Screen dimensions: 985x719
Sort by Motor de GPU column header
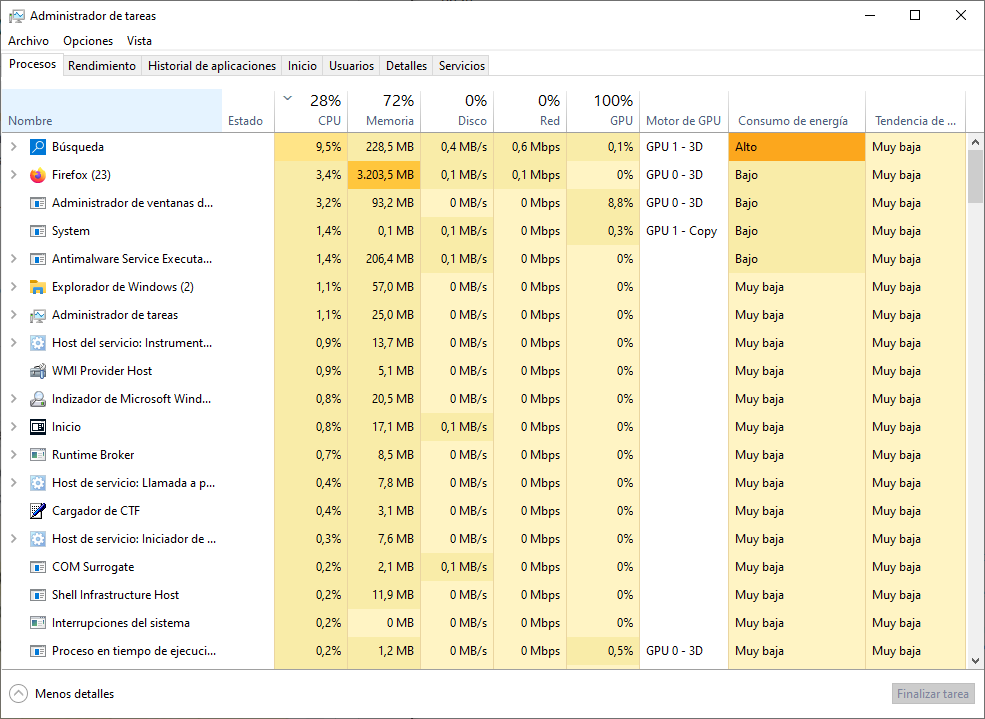683,111
